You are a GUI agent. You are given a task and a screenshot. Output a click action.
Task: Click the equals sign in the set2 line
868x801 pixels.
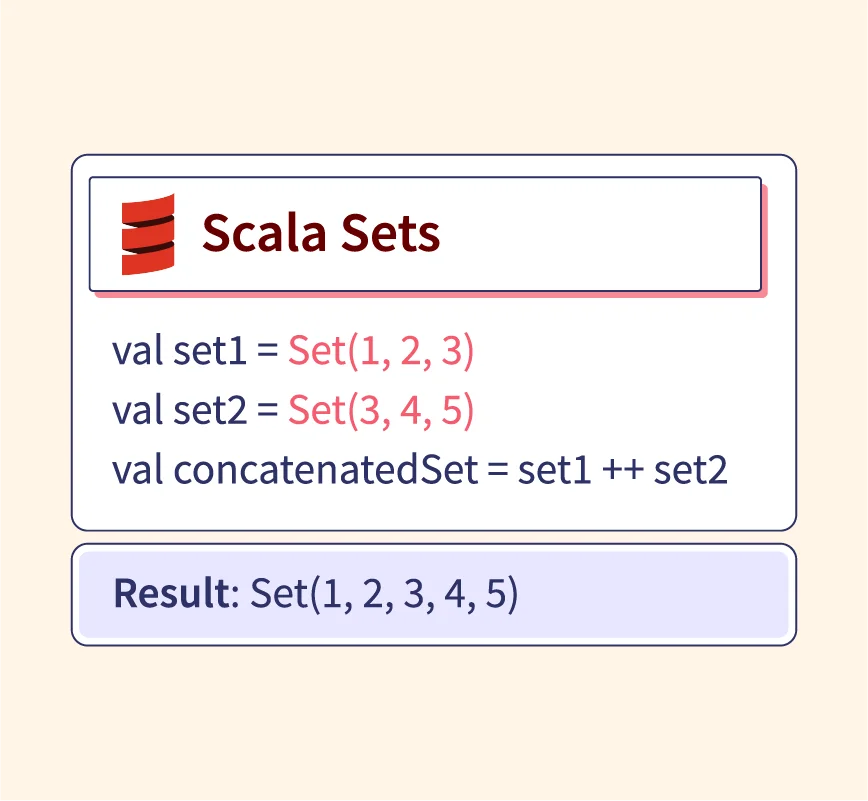(267, 411)
